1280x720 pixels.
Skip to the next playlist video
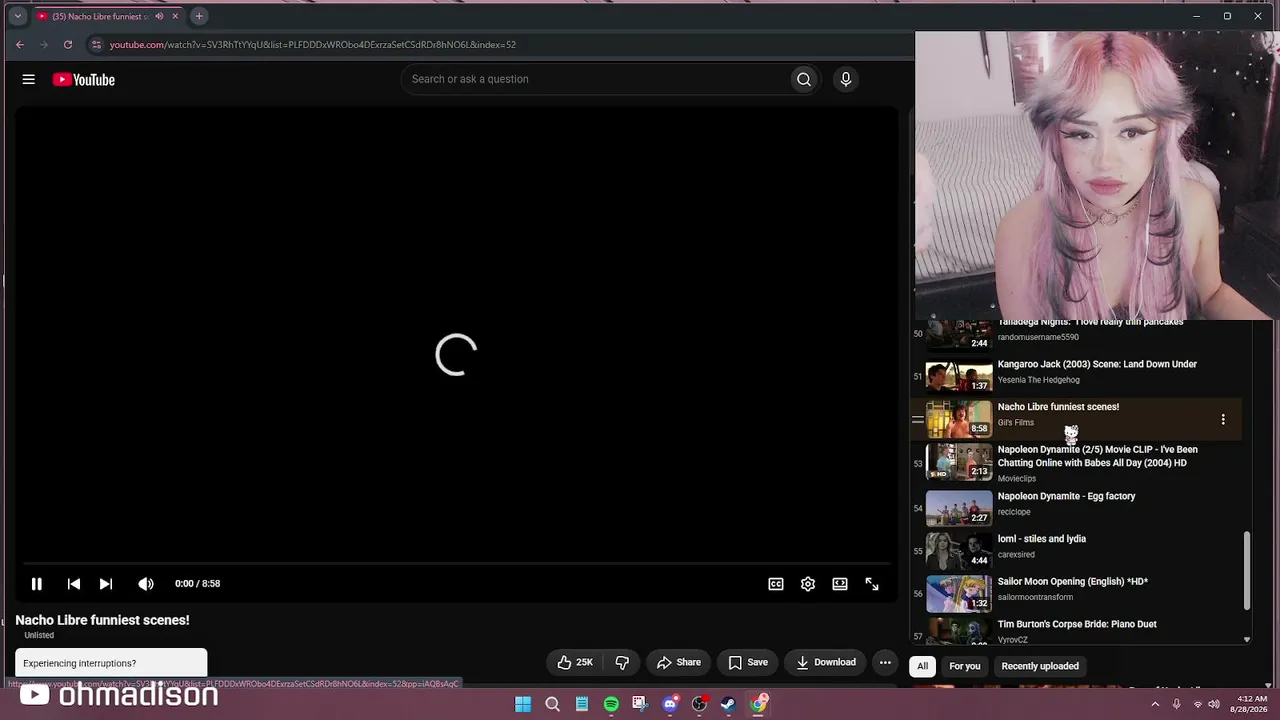[106, 584]
